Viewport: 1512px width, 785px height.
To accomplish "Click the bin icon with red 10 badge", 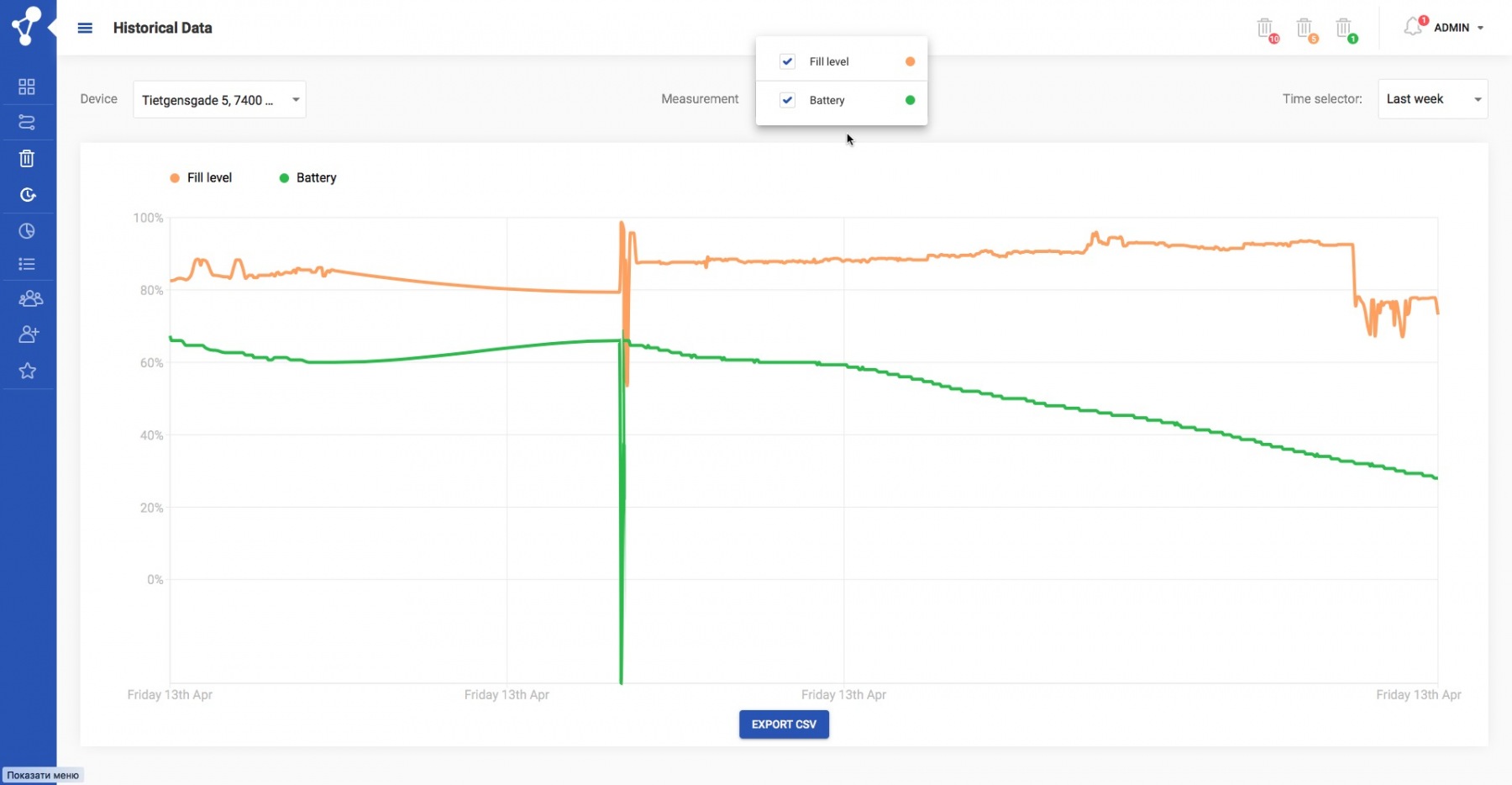I will pyautogui.click(x=1266, y=29).
